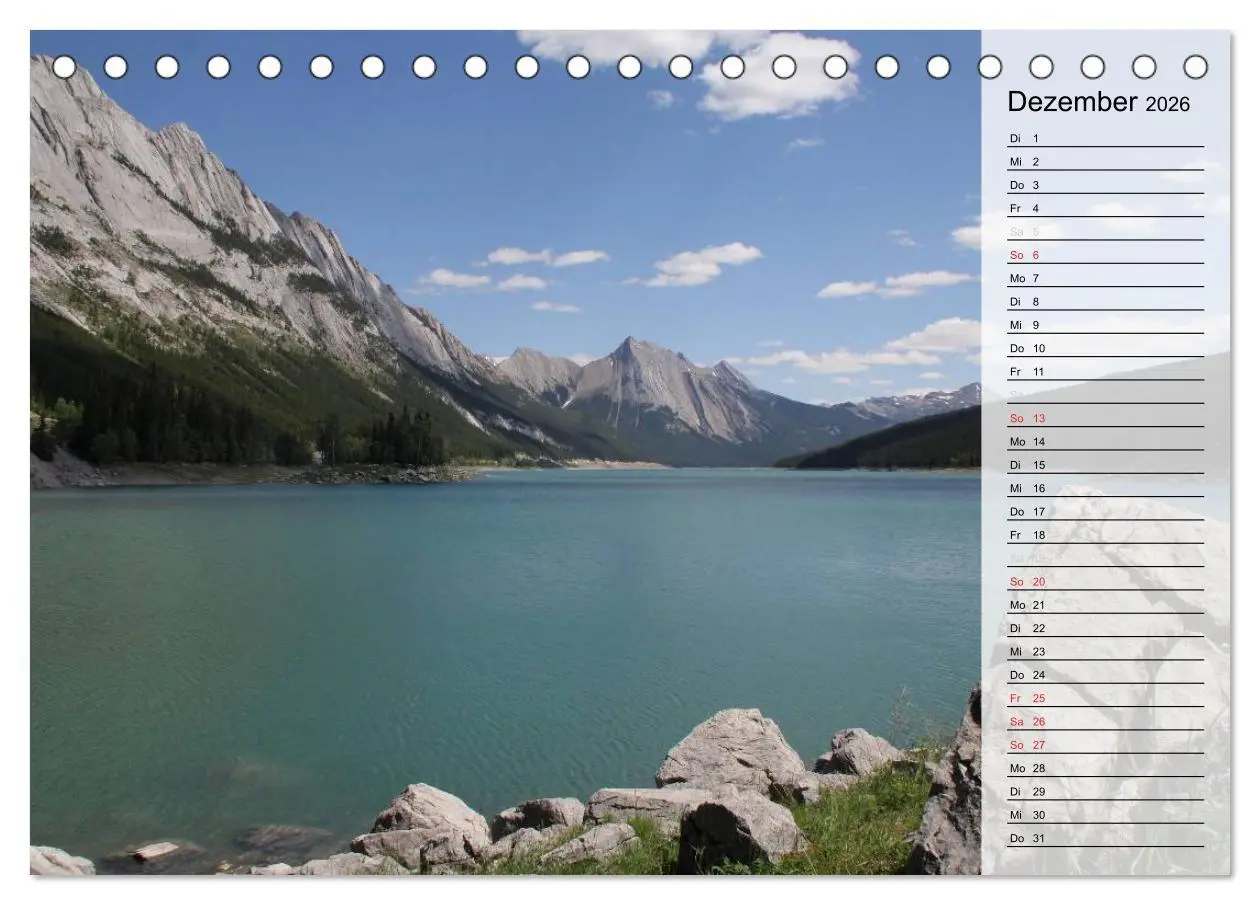Select the 'Di 1' calendar row

1105,138
